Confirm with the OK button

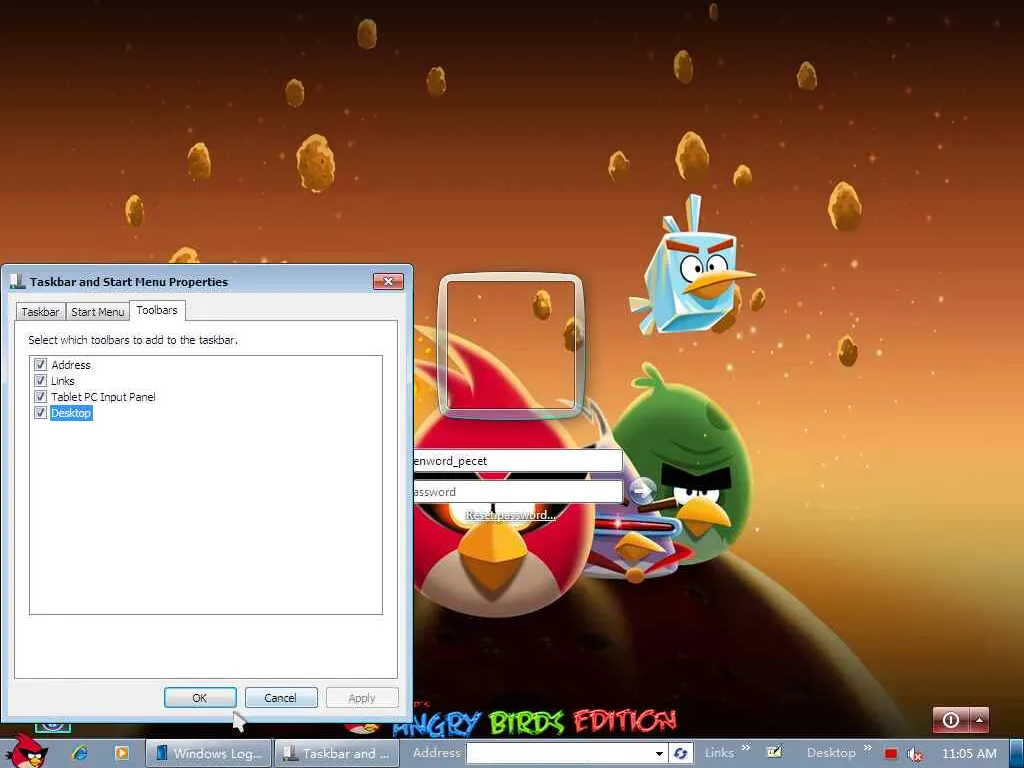(x=200, y=697)
